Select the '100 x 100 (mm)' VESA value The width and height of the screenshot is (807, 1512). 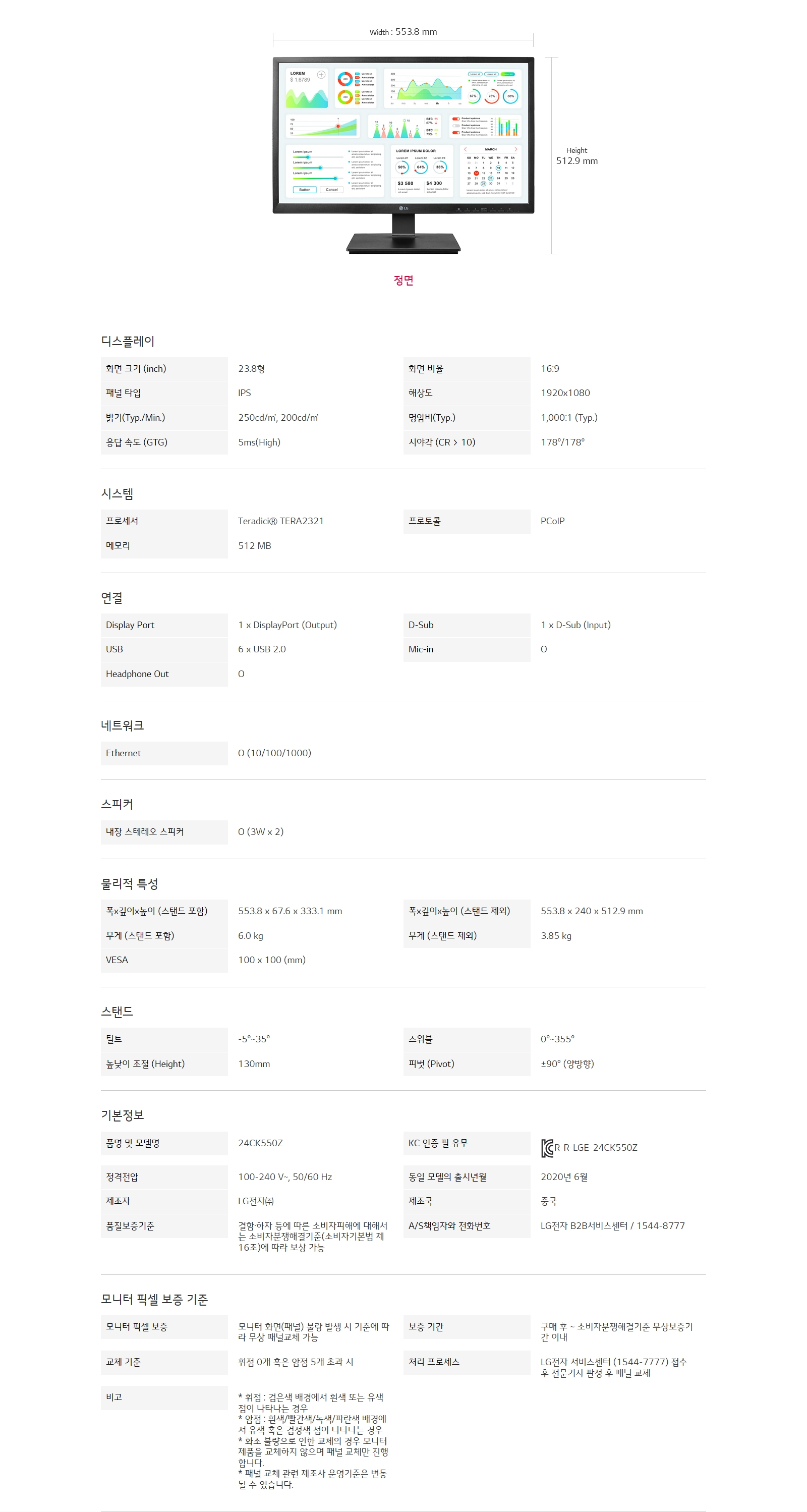272,960
